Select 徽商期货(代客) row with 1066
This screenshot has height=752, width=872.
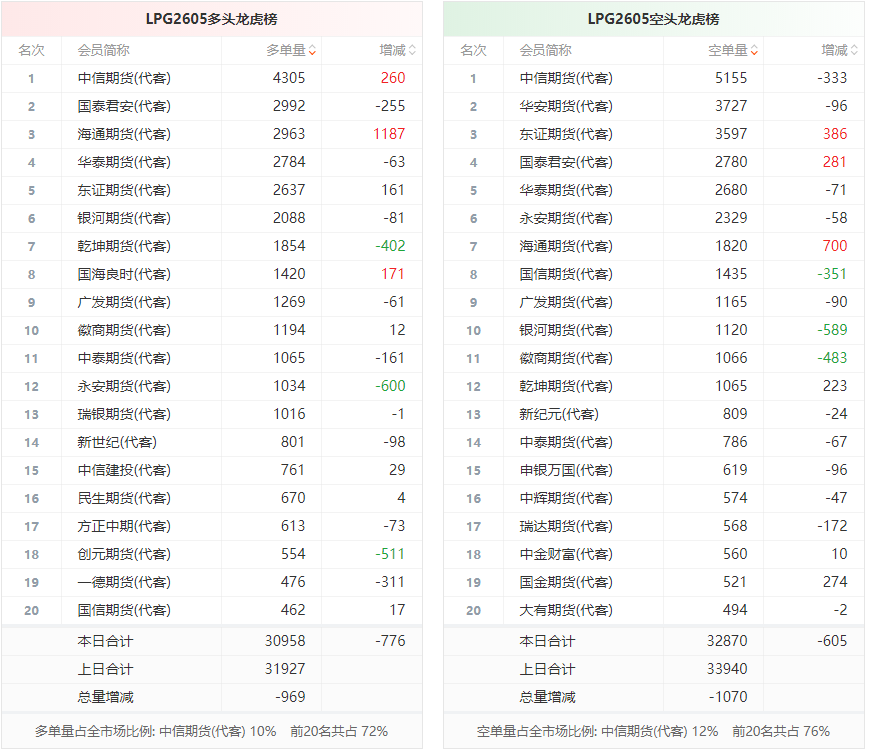tap(654, 358)
